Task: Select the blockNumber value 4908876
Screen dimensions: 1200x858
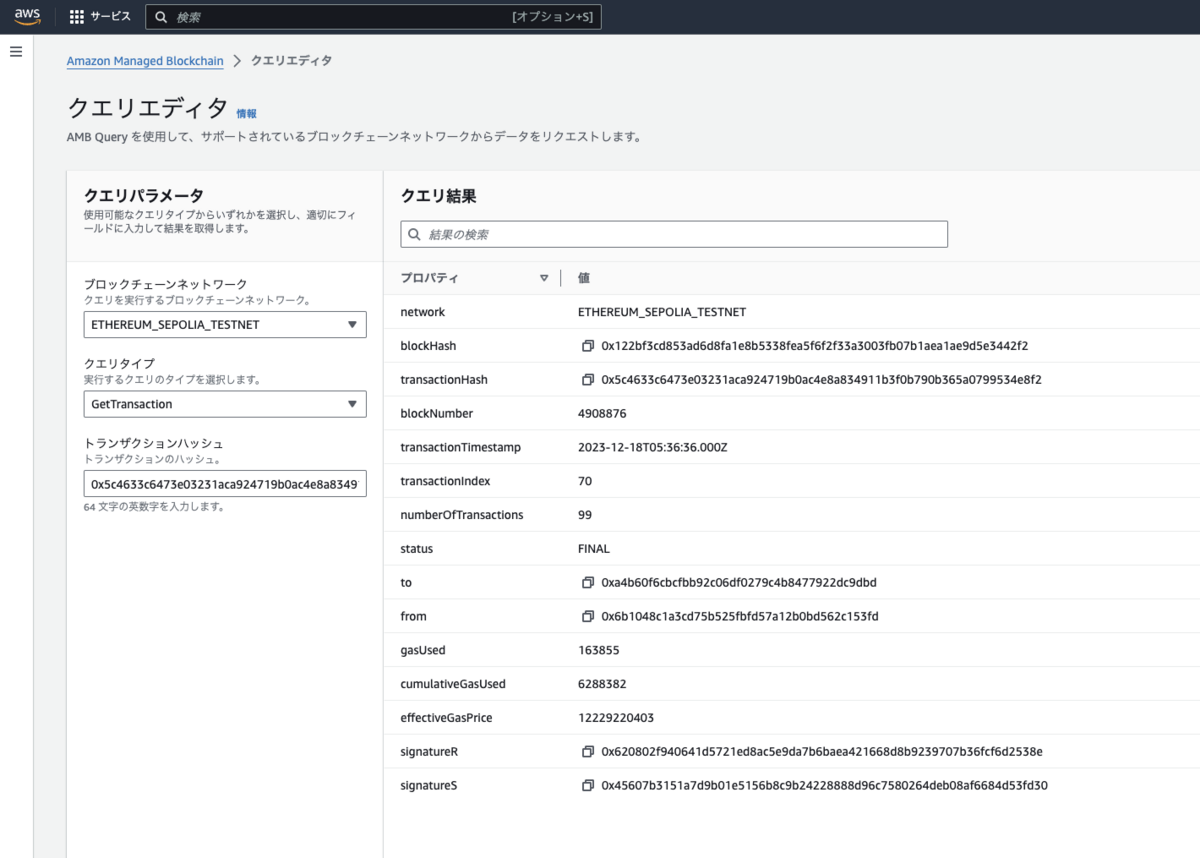Action: 602,413
